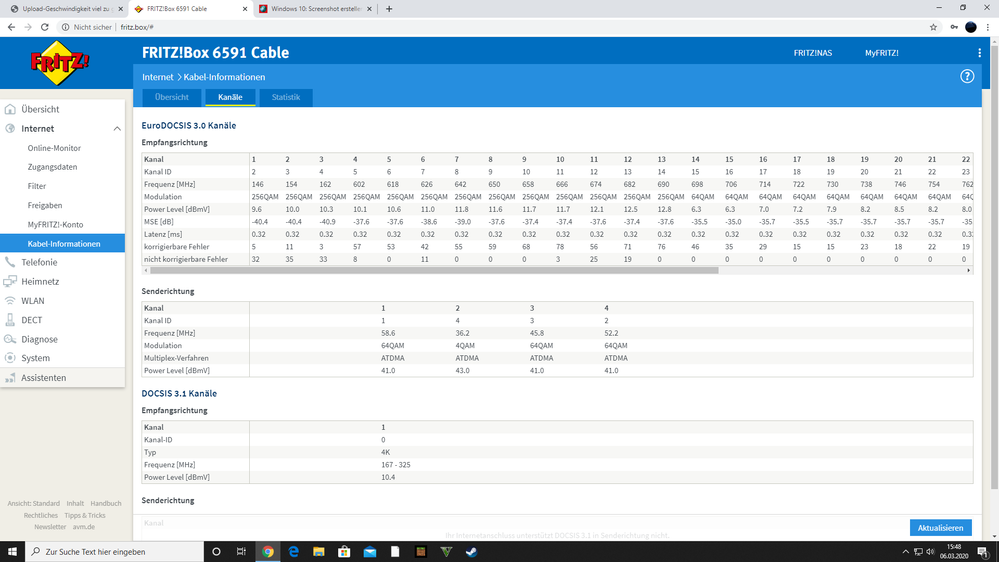The width and height of the screenshot is (999, 562).
Task: Open MyFRITZ! link in header
Action: pos(882,53)
